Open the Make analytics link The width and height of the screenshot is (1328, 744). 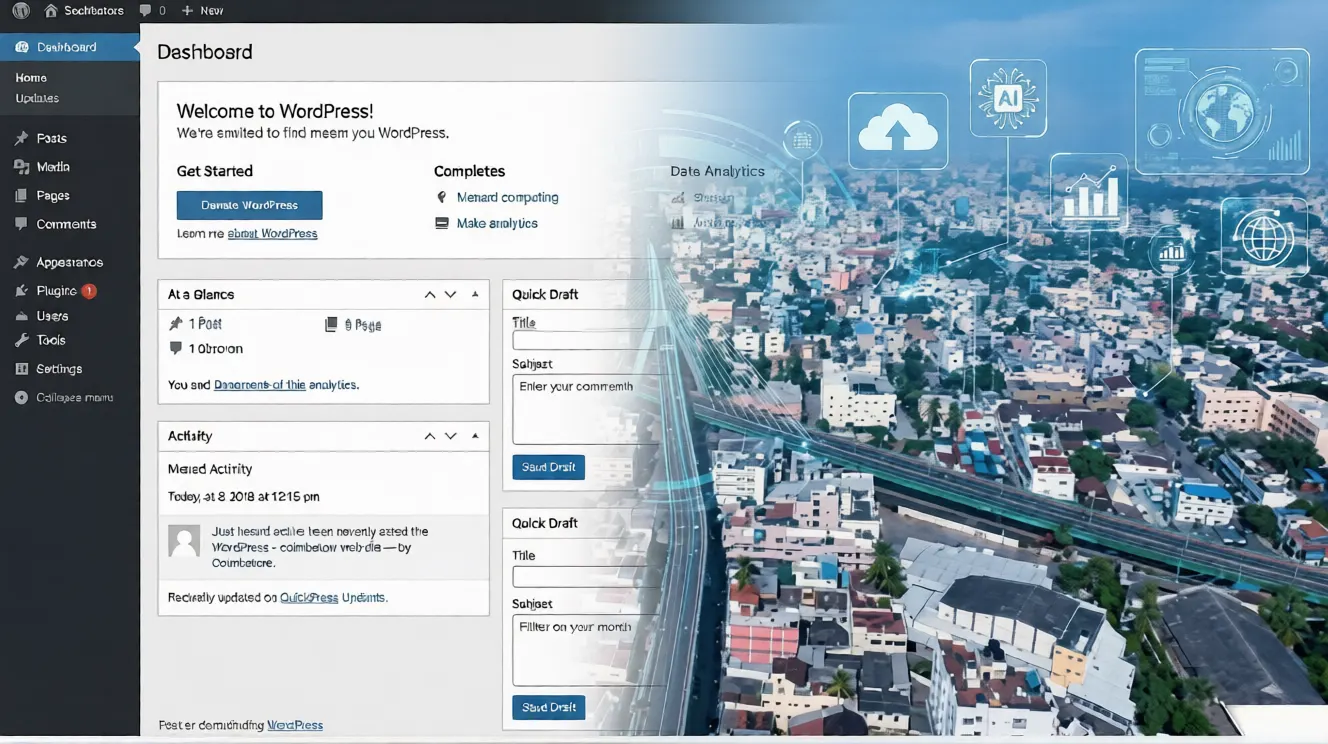(x=497, y=223)
